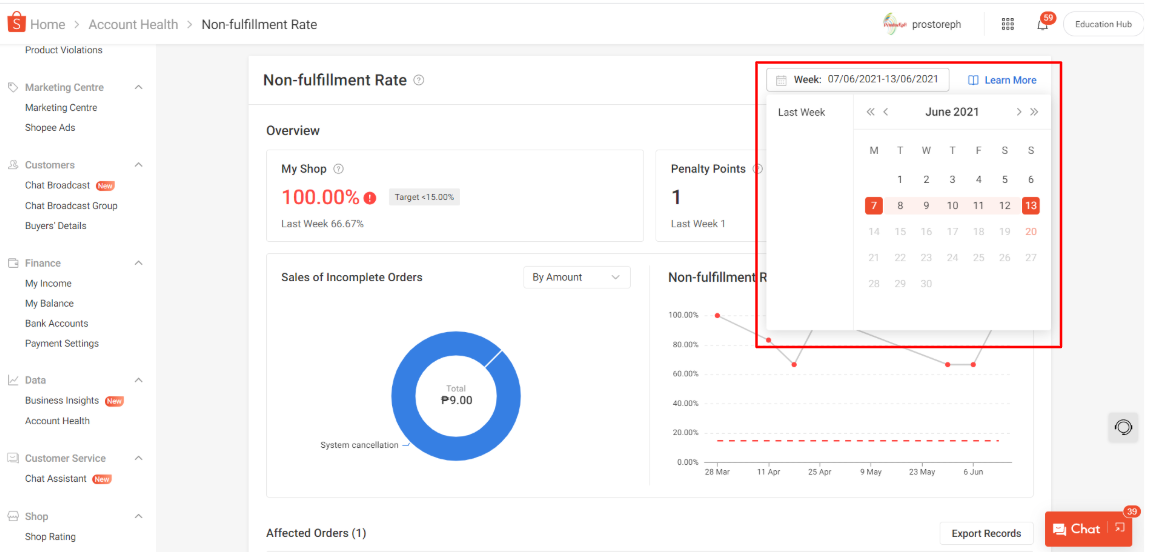This screenshot has height=555, width=1149.
Task: Collapse the Data section chevron
Action: click(x=138, y=381)
